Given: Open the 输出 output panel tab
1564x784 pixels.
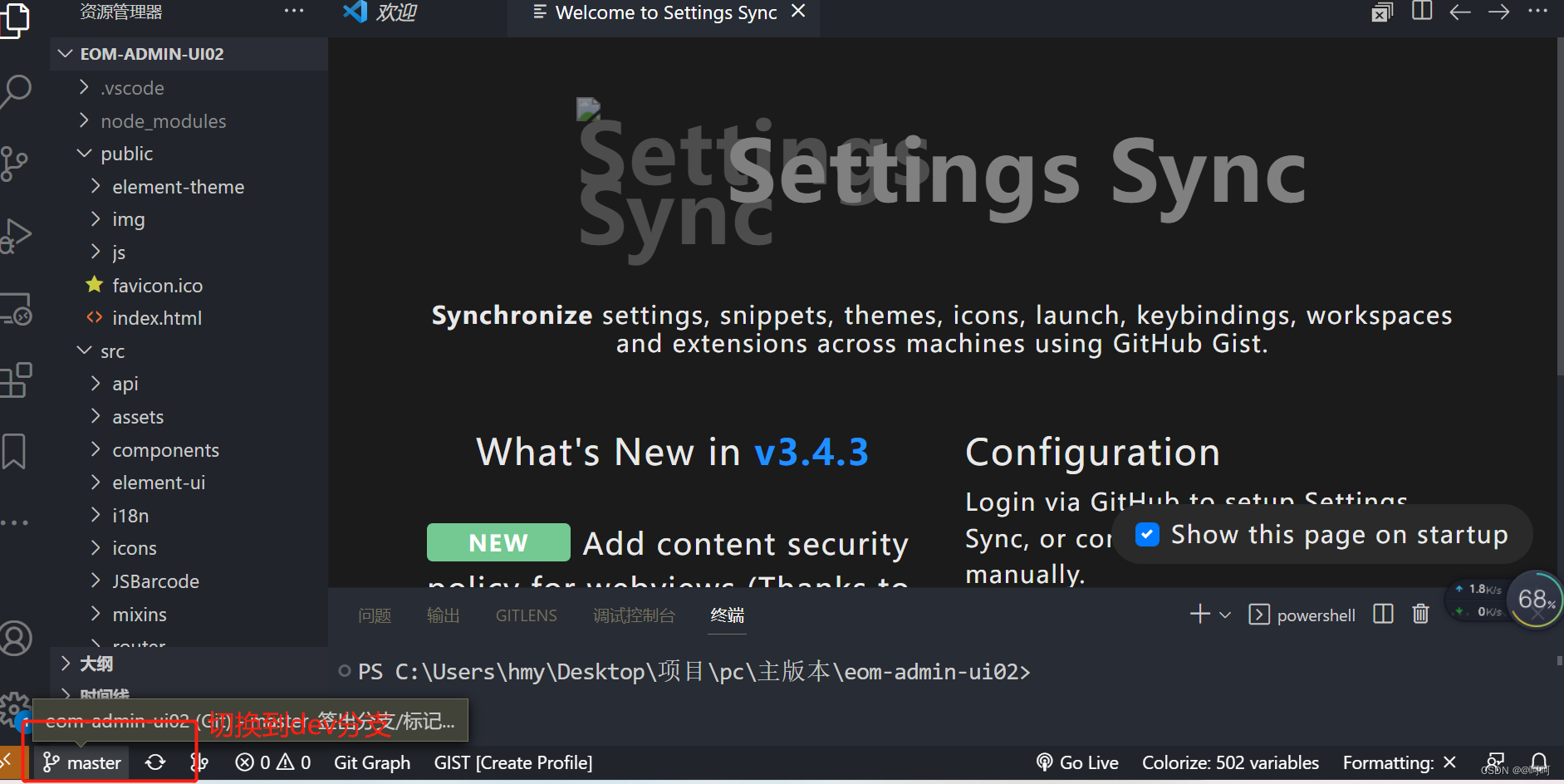Looking at the screenshot, I should pos(443,615).
